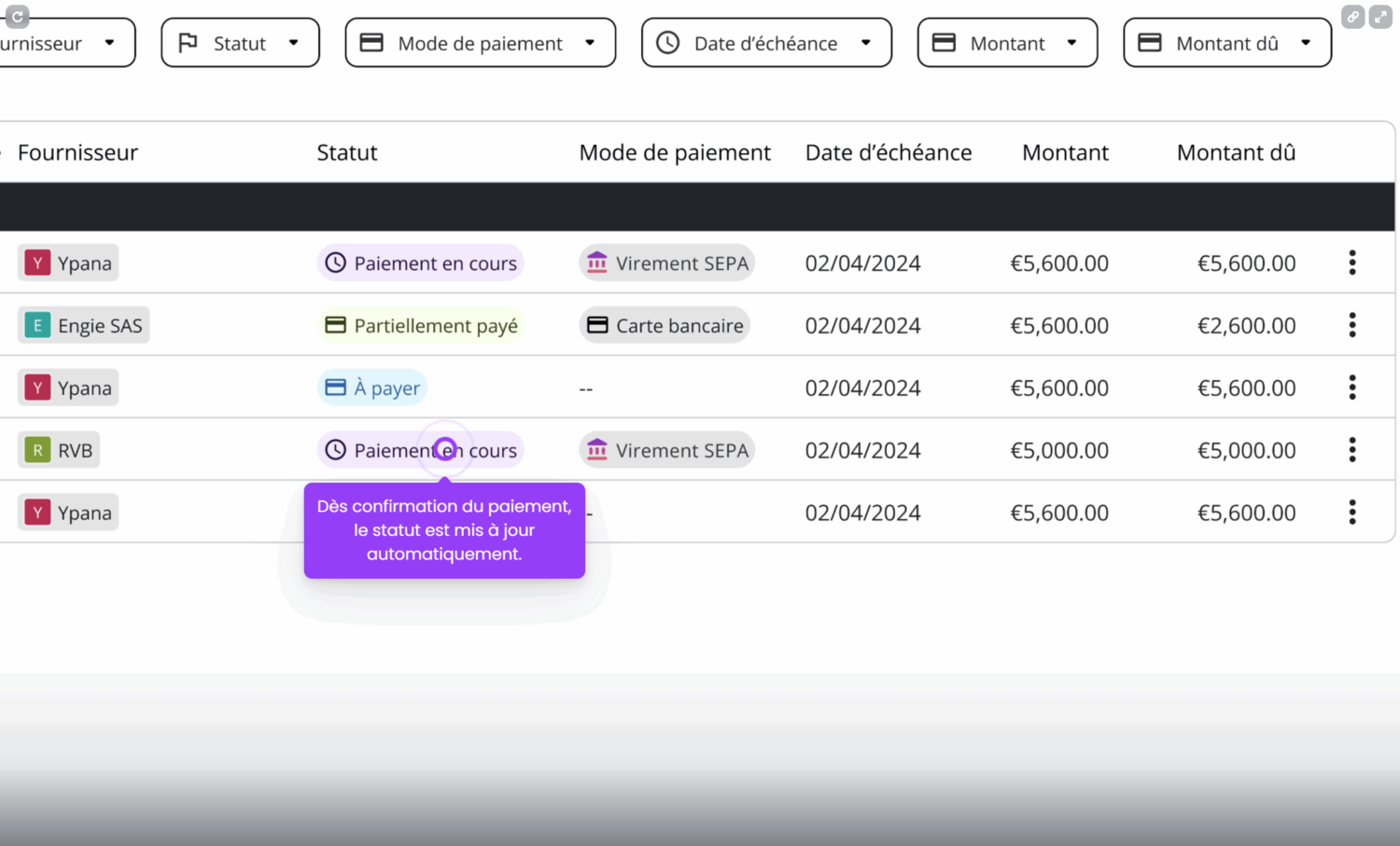Click the flag icon on Statut filter
The height and width of the screenshot is (846, 1400).
coord(188,42)
